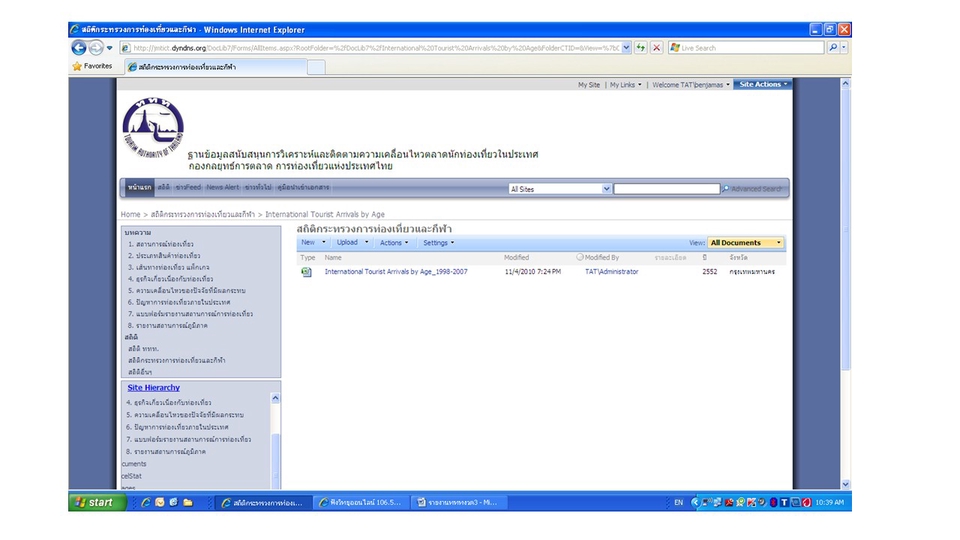Sort by the Type column header
Viewport: 960px width, 540px height.
coord(307,258)
